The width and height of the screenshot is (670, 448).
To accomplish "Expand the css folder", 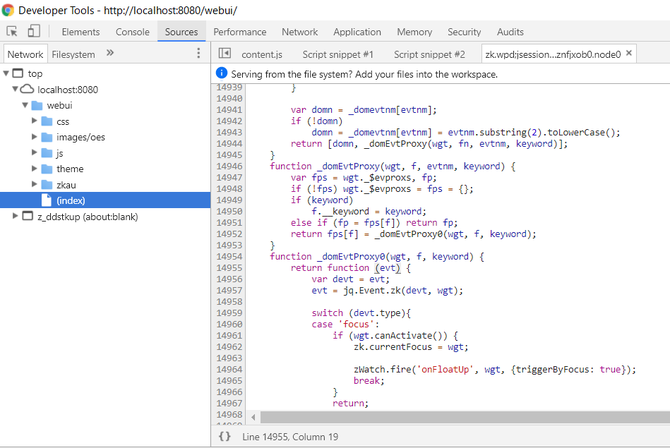I will click(x=35, y=121).
